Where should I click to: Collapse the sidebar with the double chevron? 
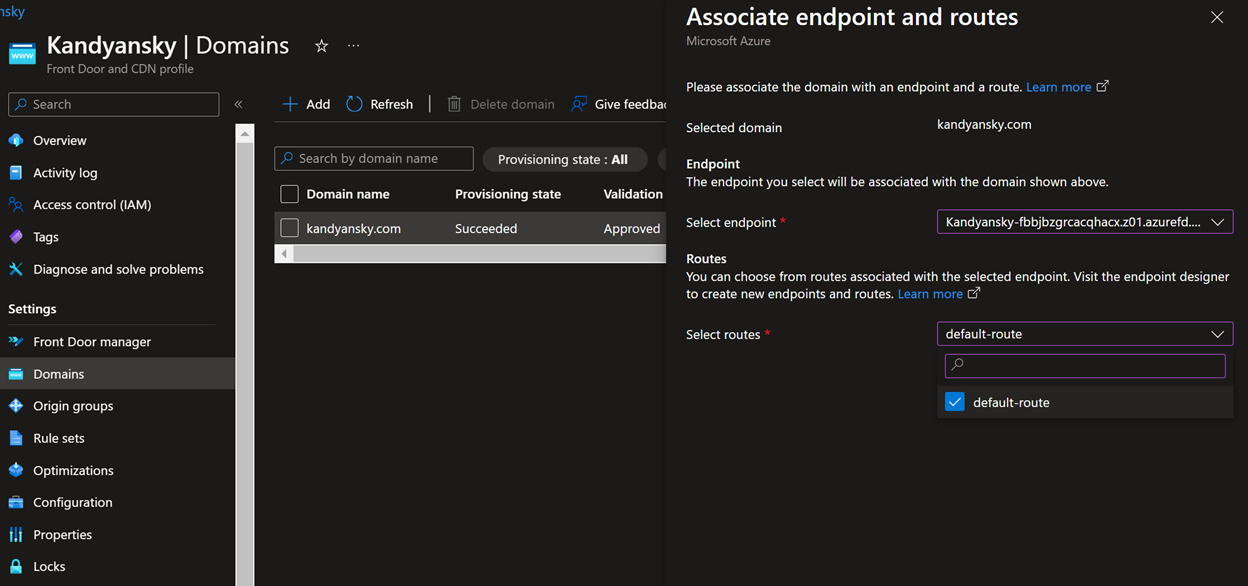click(238, 104)
